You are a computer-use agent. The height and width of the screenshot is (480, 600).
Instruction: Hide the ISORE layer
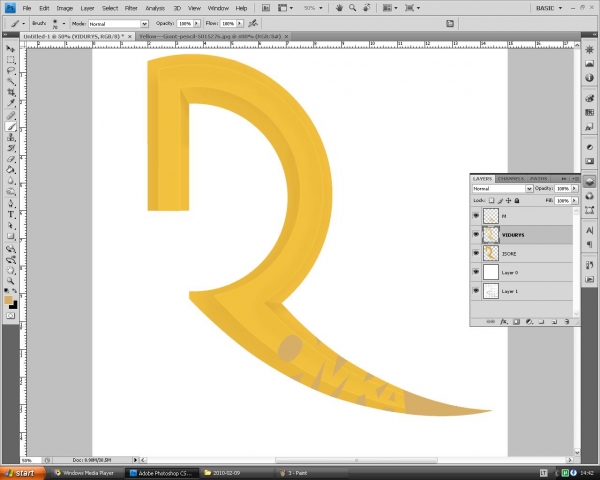point(476,253)
